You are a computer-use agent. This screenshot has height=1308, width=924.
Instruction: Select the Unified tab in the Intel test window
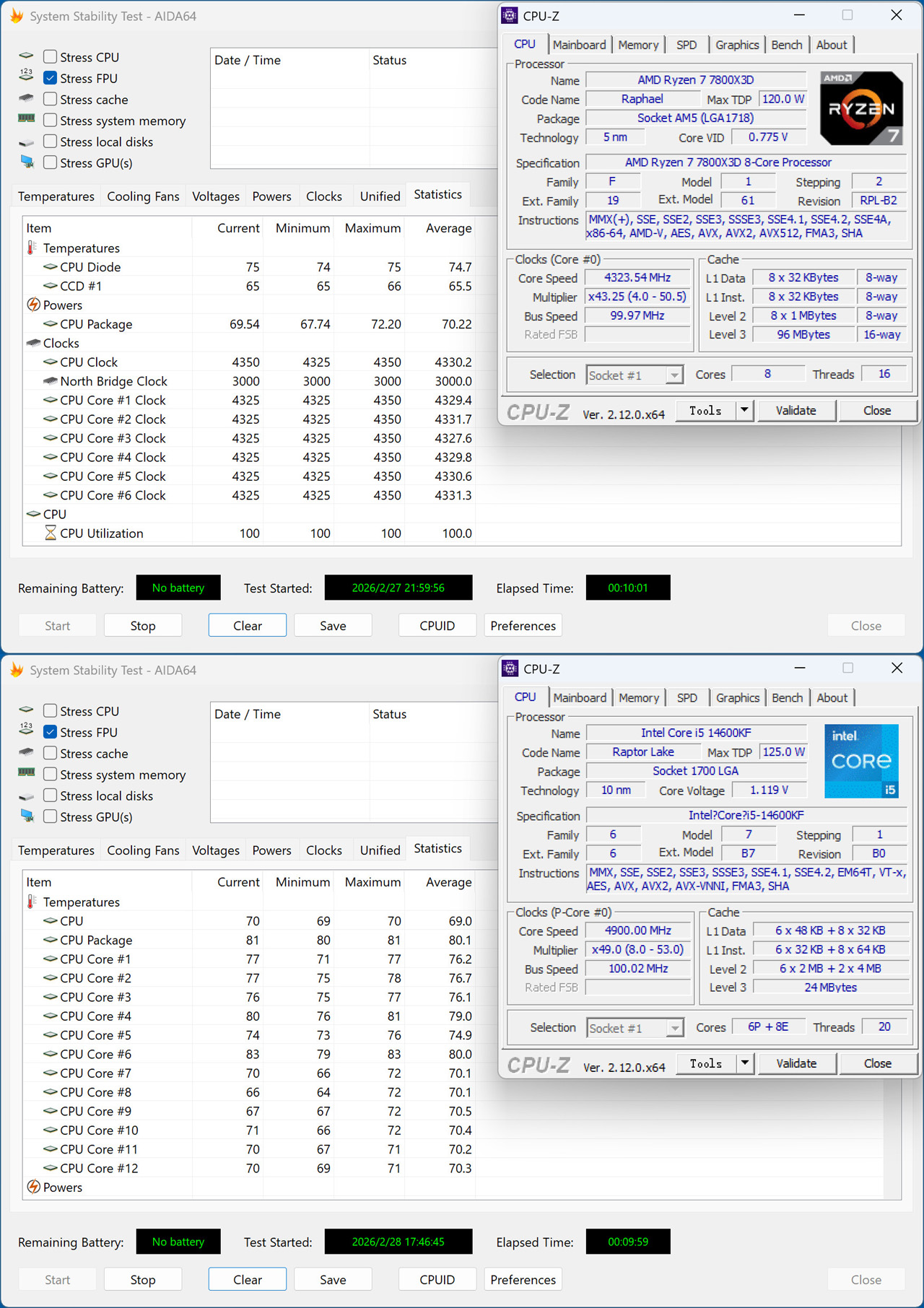coord(380,850)
